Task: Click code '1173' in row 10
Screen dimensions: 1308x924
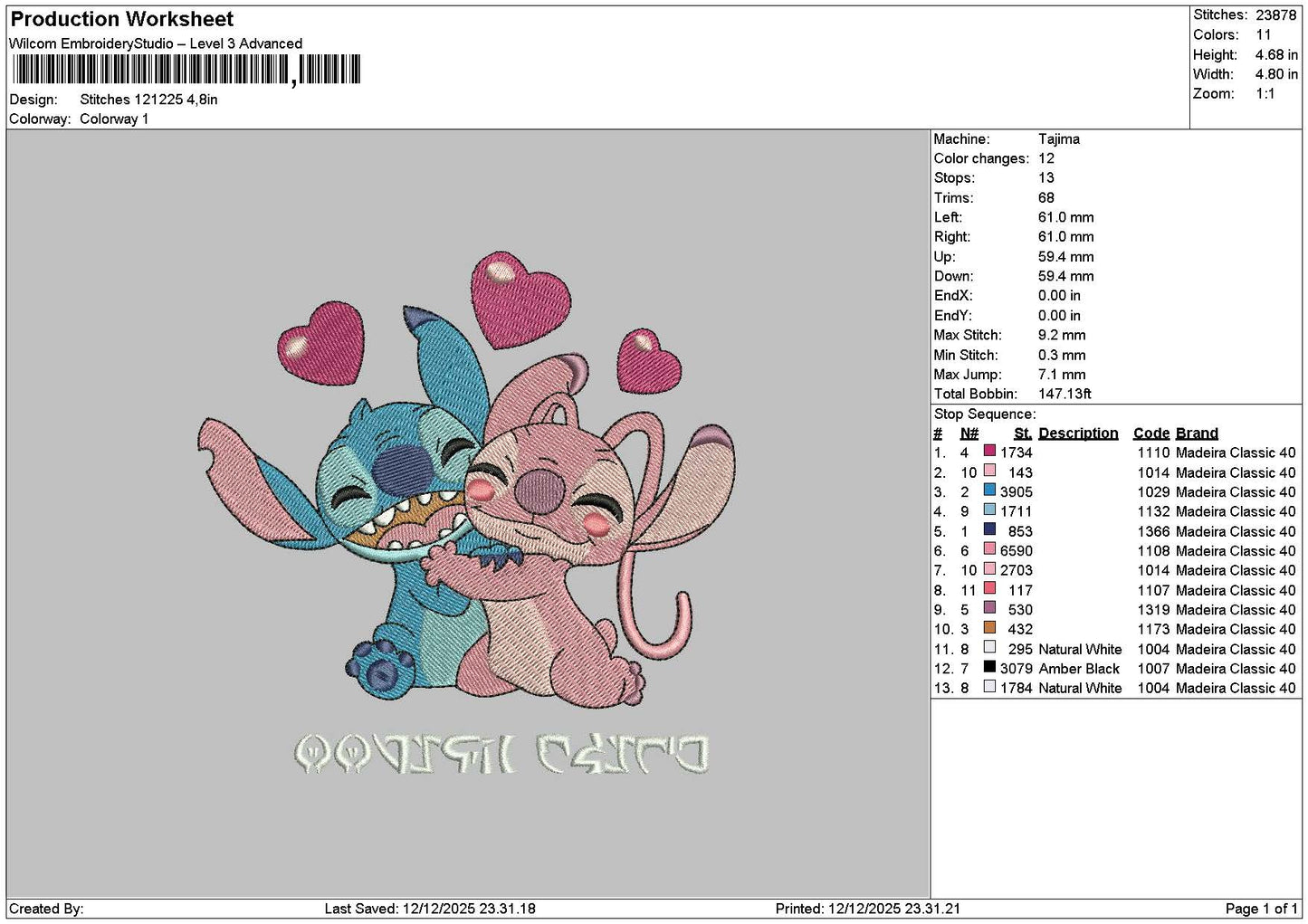Action: (1153, 629)
